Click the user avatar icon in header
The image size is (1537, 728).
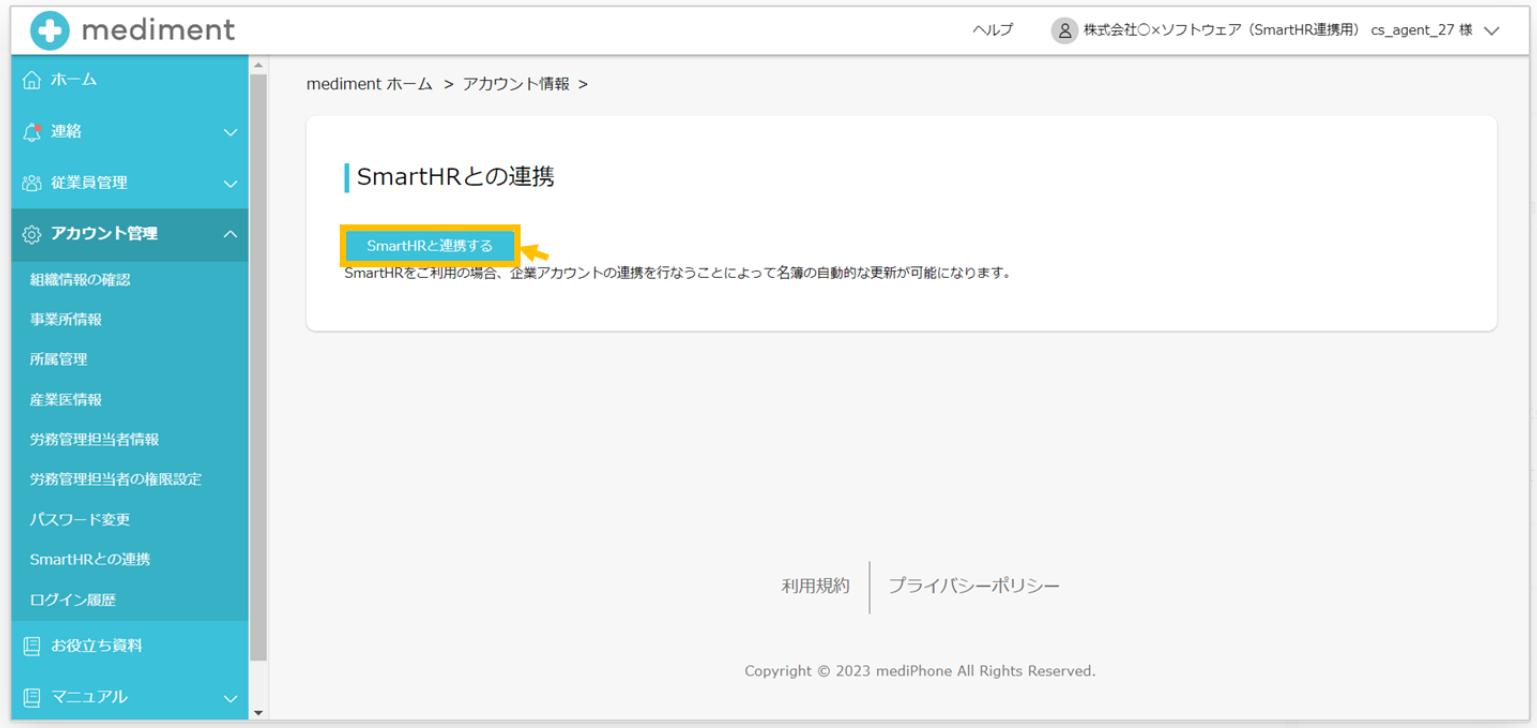point(1064,30)
